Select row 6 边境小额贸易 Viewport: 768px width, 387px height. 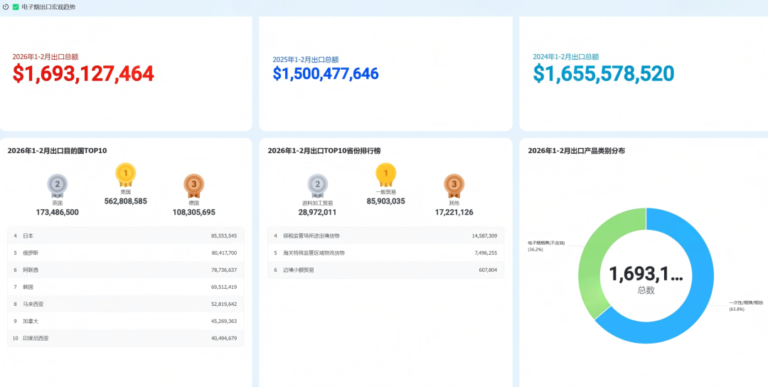coord(386,270)
